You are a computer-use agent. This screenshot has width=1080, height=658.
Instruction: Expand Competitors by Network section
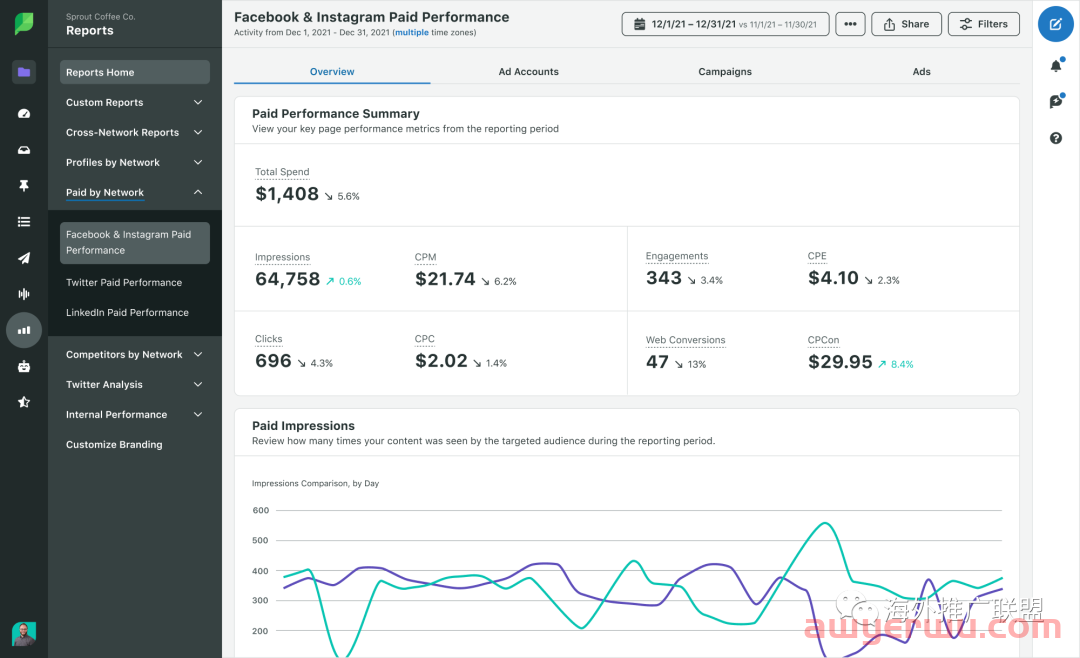[x=135, y=355]
